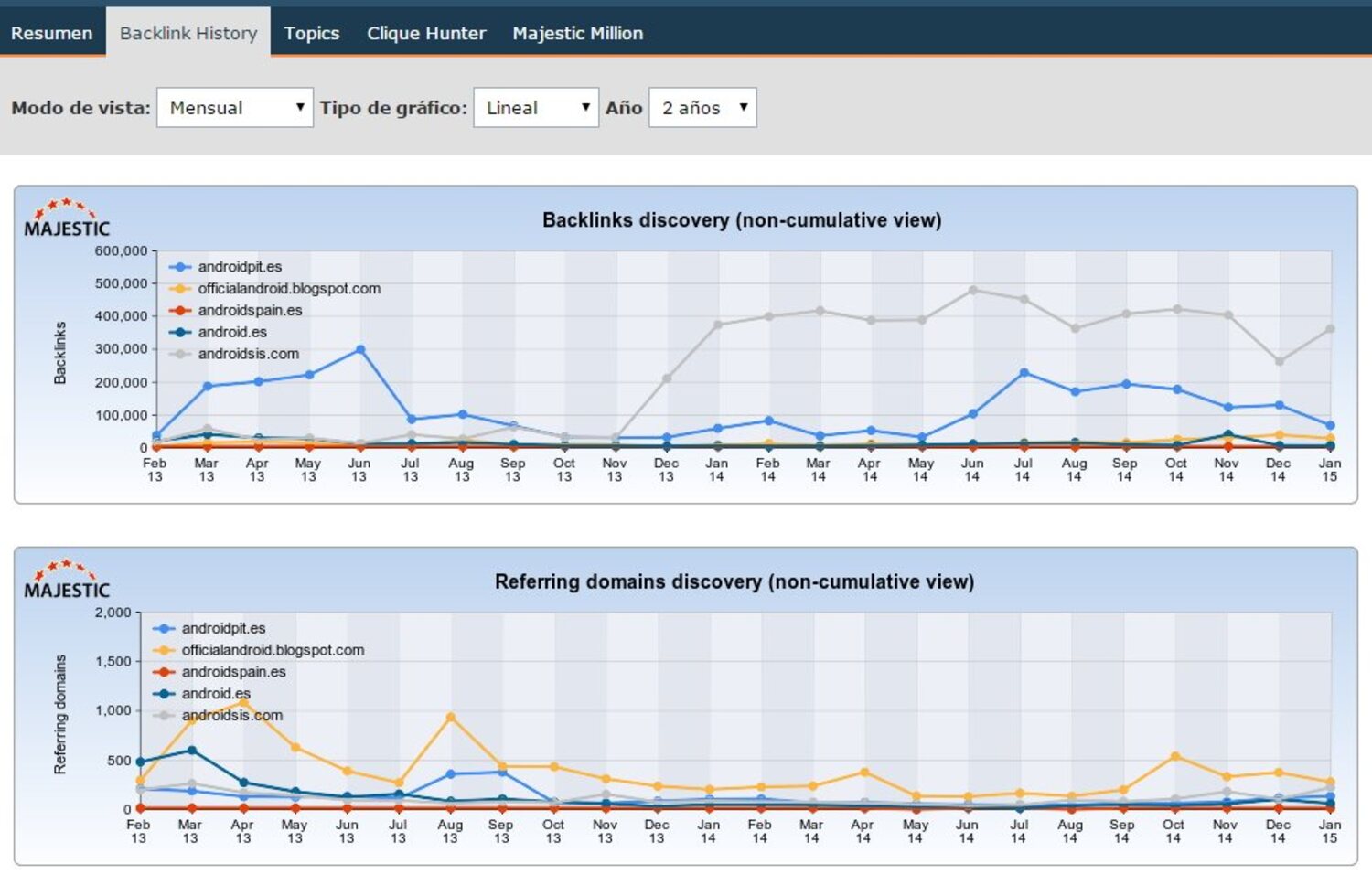Toggle android.es series in Backlinks legend
This screenshot has width=1372, height=874.
231,333
